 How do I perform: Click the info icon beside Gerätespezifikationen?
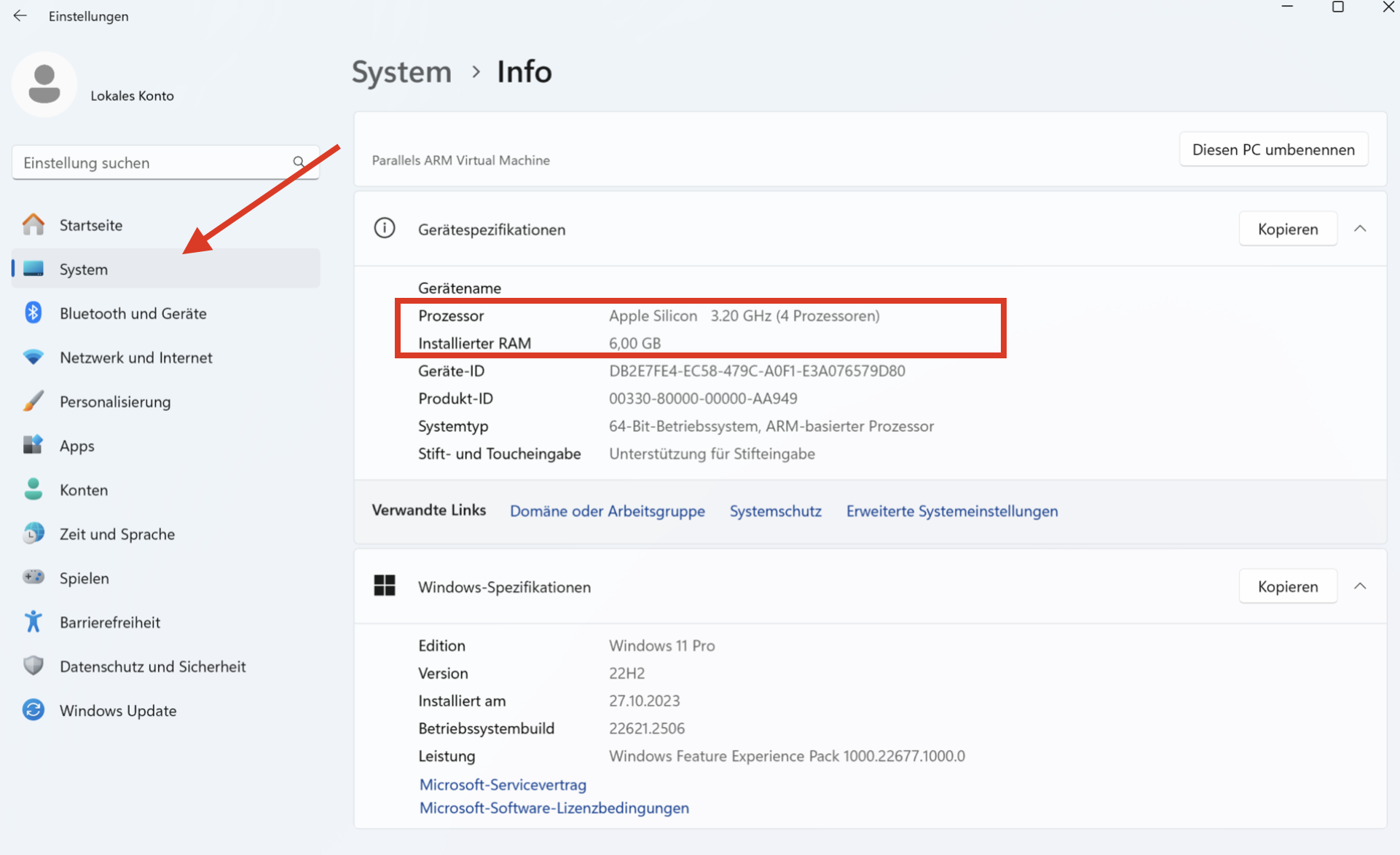[x=385, y=229]
